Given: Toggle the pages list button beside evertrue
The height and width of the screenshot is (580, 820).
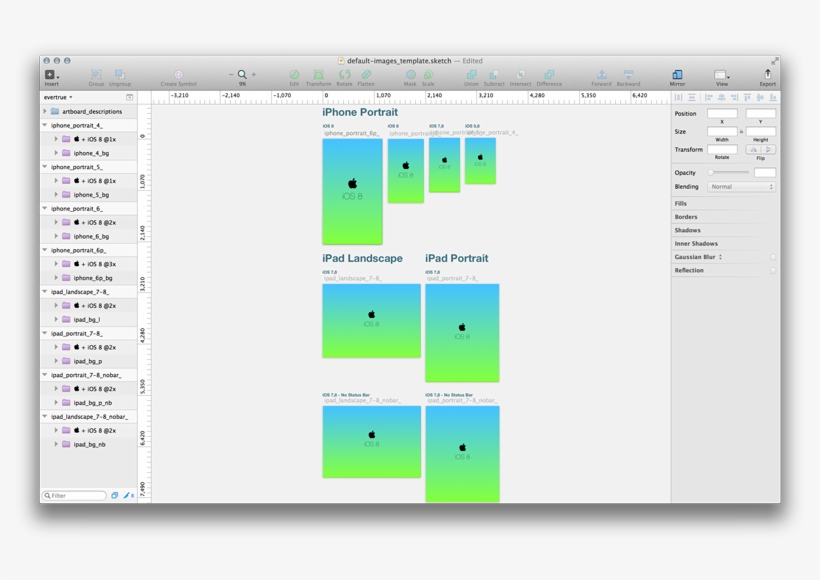Looking at the screenshot, I should [x=129, y=97].
